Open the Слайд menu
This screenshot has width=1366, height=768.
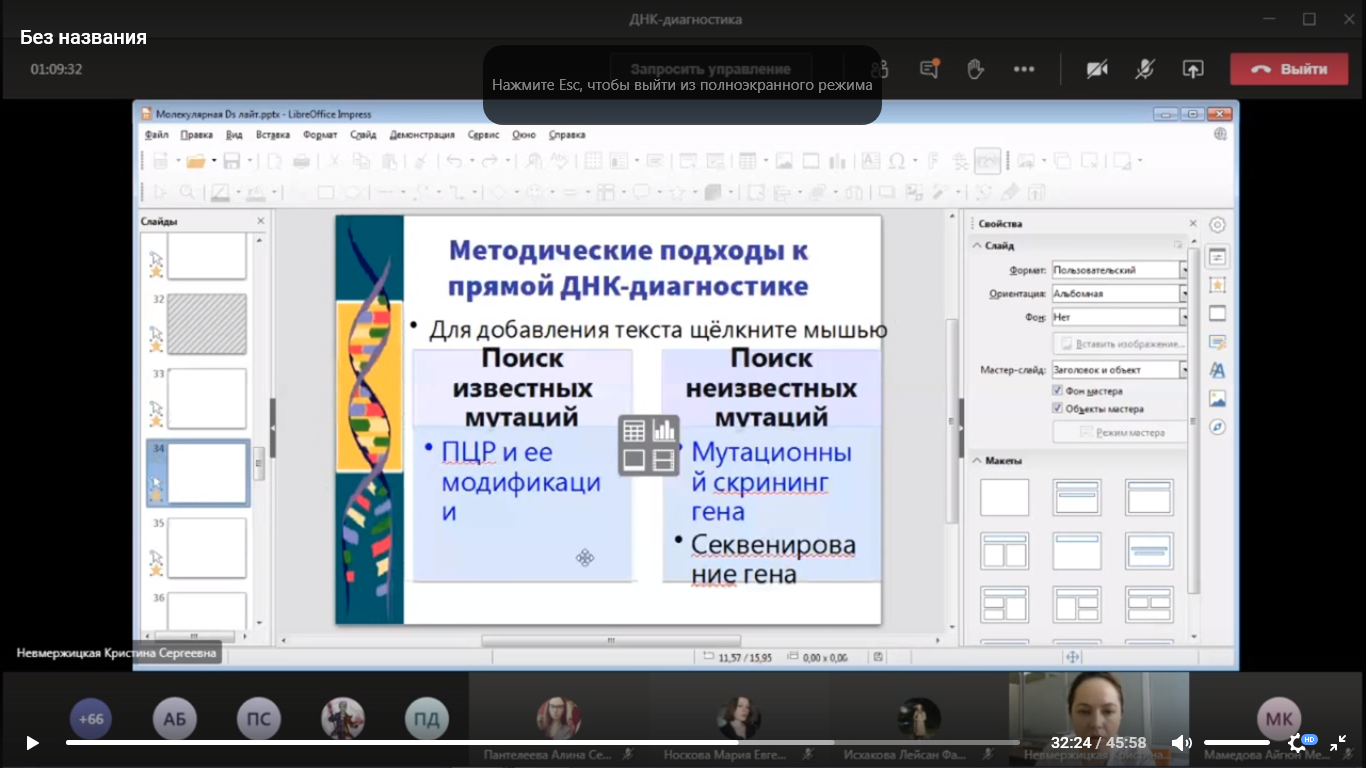(x=363, y=134)
